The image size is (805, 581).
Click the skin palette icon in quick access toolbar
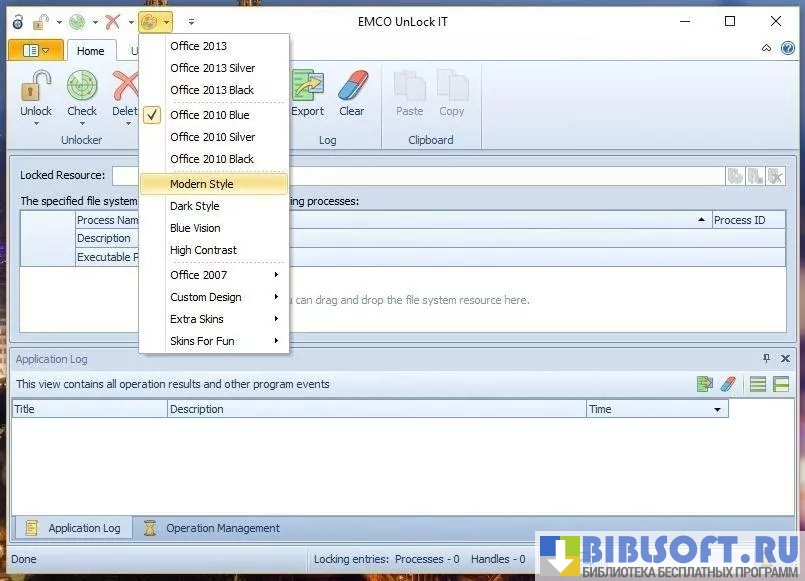[149, 21]
